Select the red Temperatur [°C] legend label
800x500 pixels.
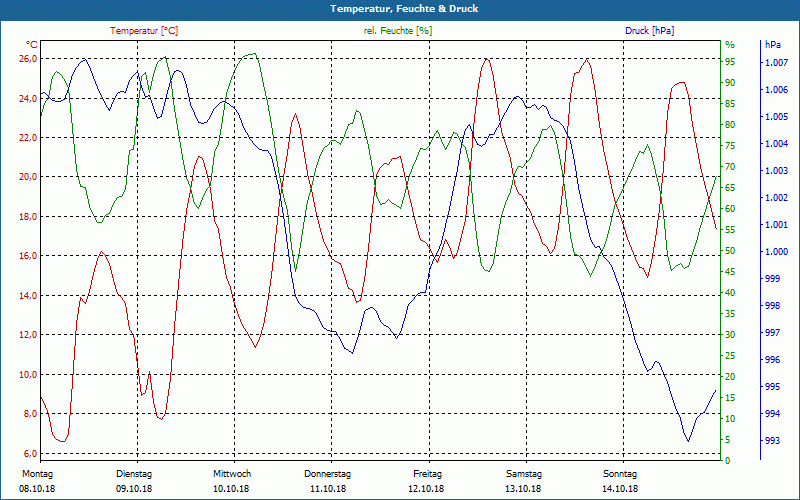(x=144, y=31)
